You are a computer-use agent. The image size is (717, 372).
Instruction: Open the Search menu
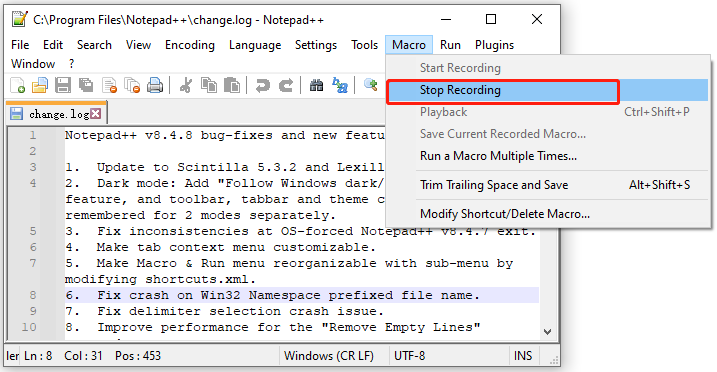pyautogui.click(x=94, y=45)
